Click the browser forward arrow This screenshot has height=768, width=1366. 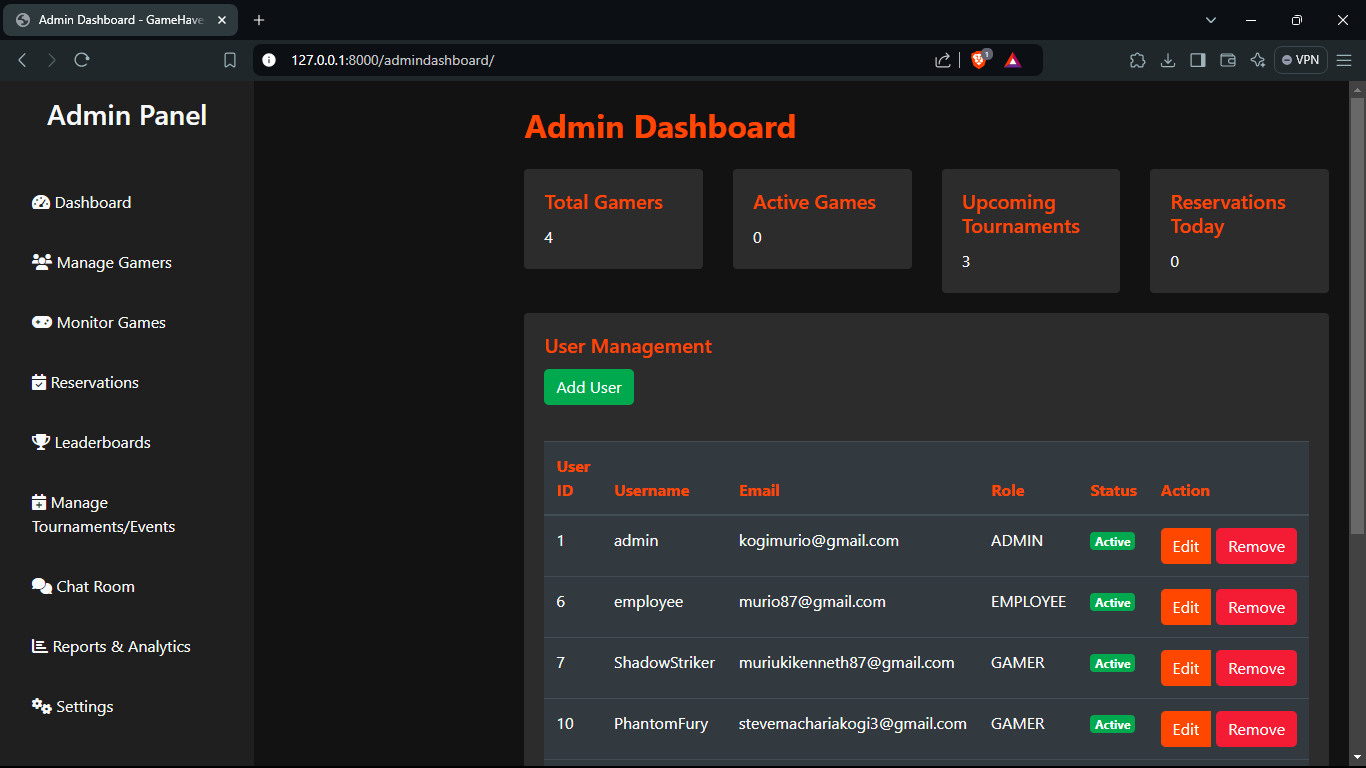coord(52,60)
